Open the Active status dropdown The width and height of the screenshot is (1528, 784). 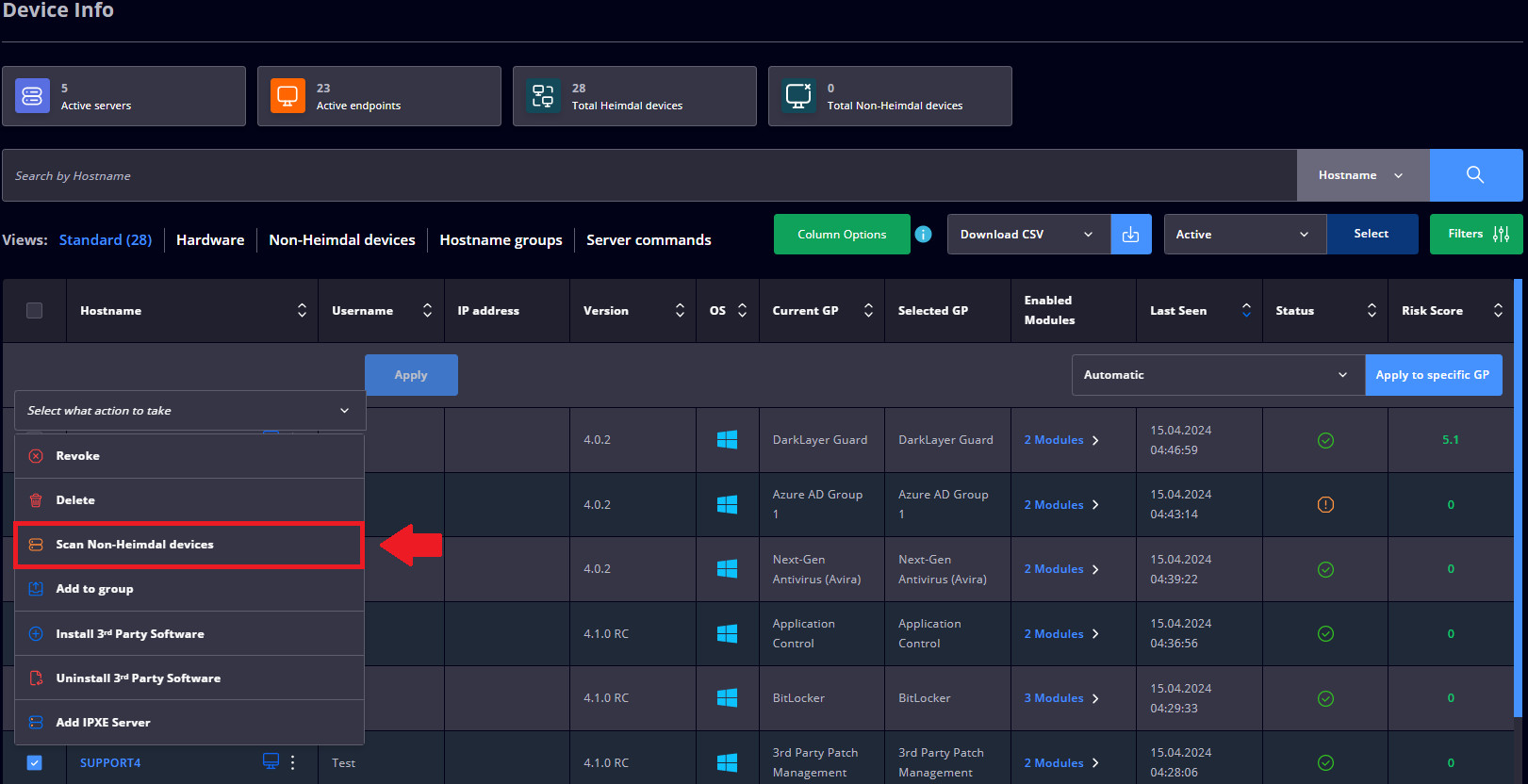1245,235
